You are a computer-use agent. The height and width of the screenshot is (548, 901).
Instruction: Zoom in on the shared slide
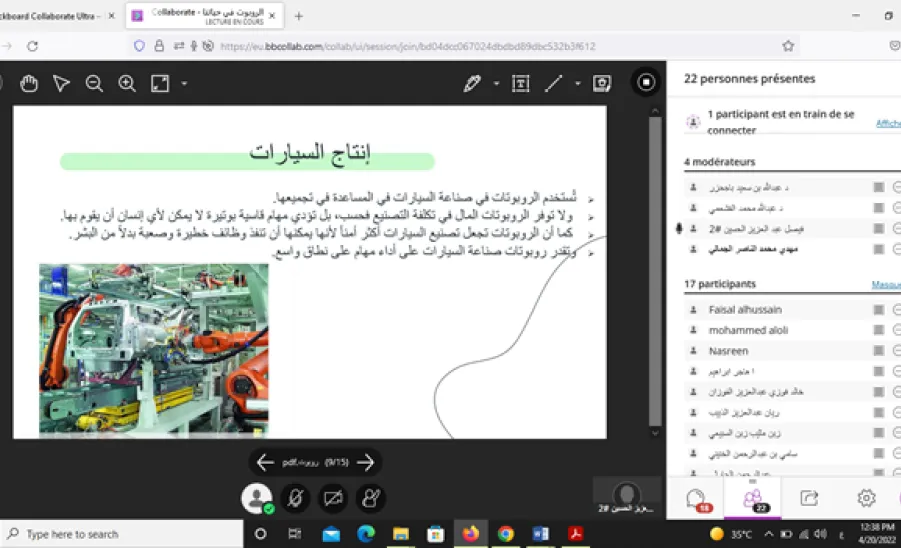tap(127, 84)
